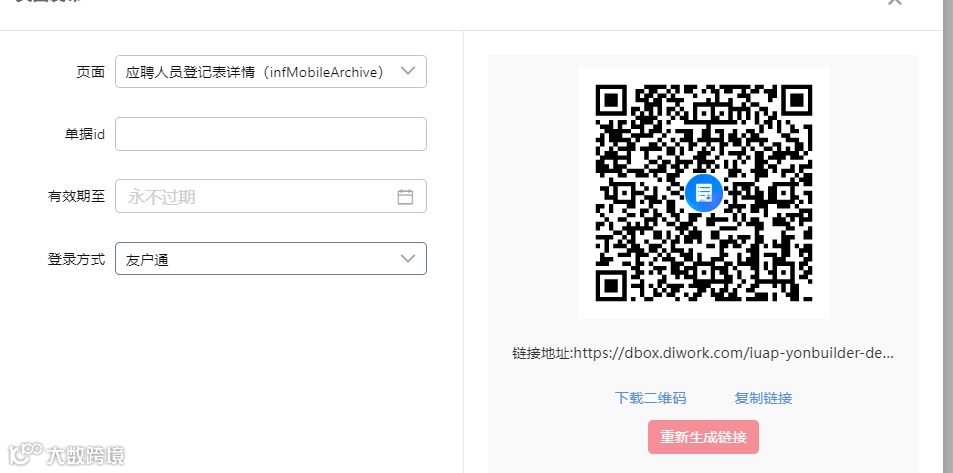Click the QR code image

point(704,193)
